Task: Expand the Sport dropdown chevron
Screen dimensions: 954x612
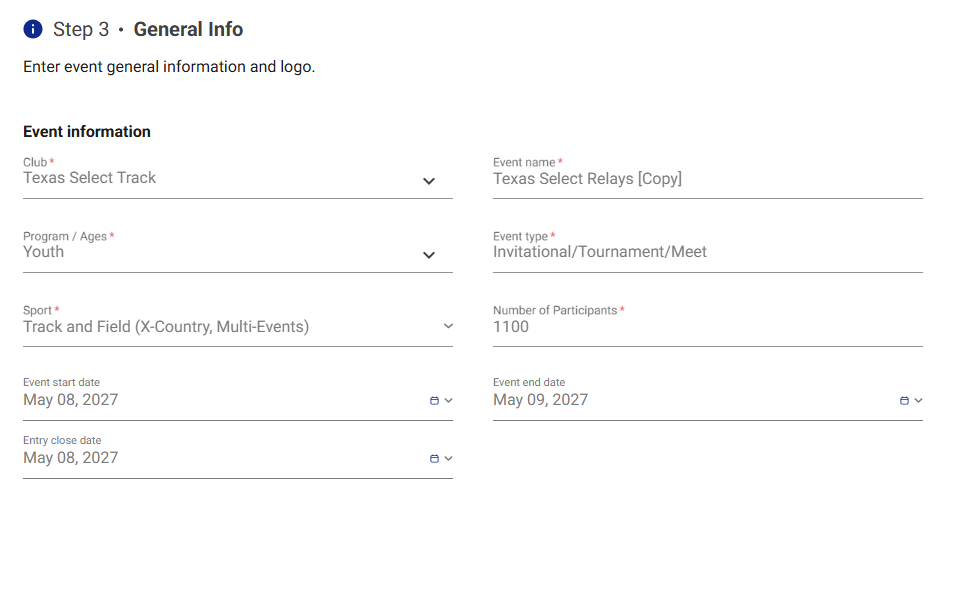Action: tap(448, 326)
